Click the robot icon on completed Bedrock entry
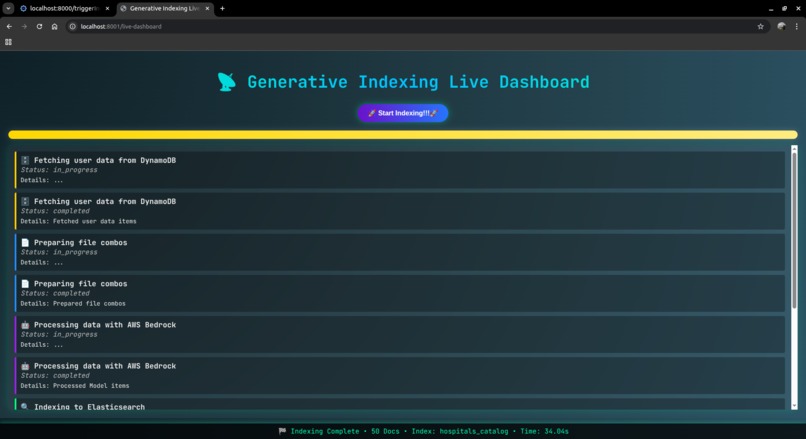Image resolution: width=806 pixels, height=439 pixels. click(25, 366)
